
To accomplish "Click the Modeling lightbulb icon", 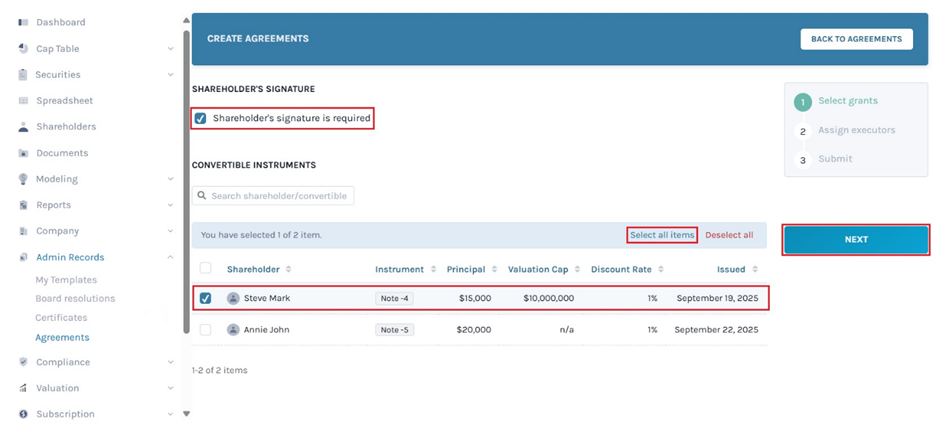I will tap(23, 179).
